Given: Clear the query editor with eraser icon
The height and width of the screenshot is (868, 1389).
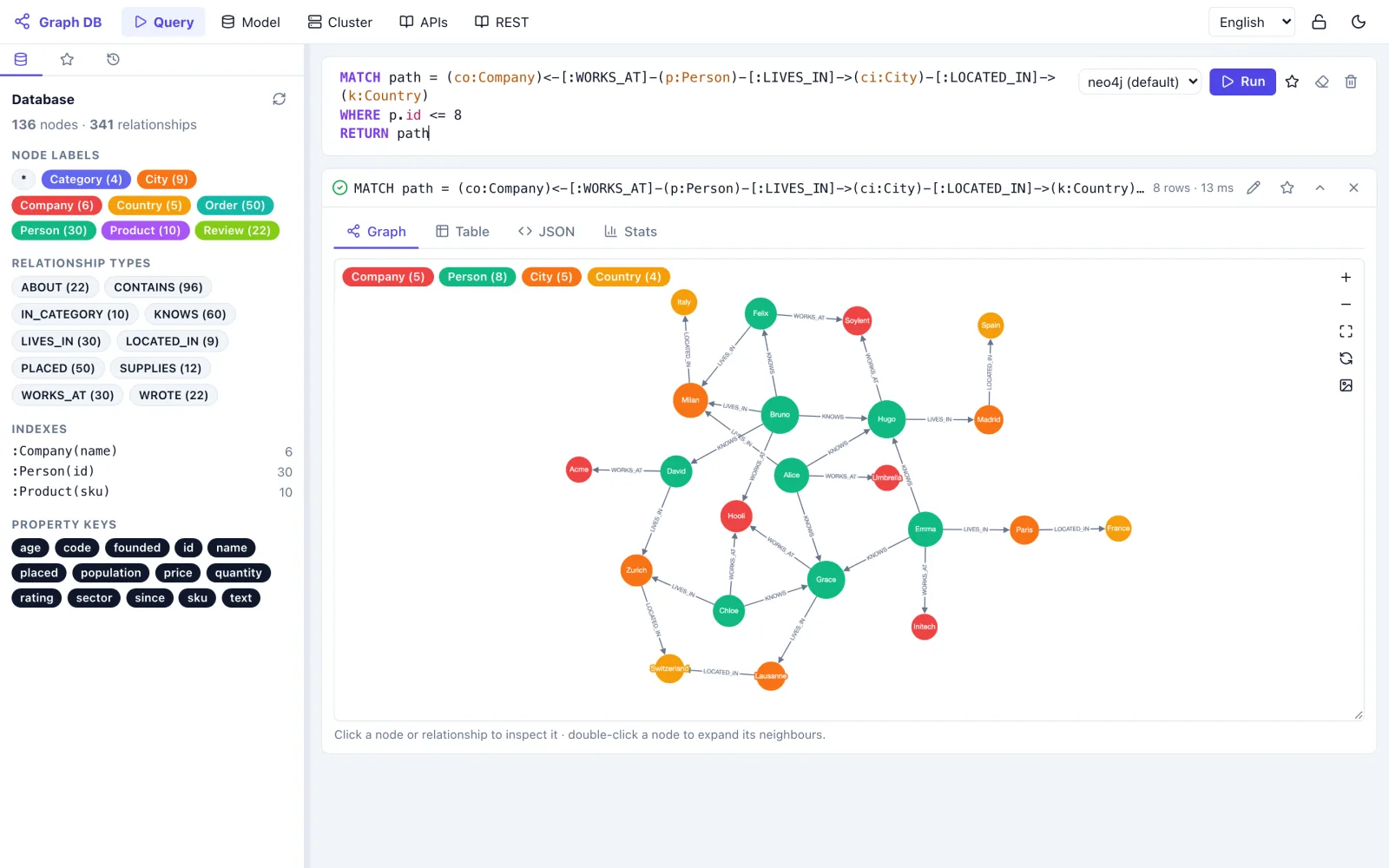Looking at the screenshot, I should click(x=1321, y=82).
